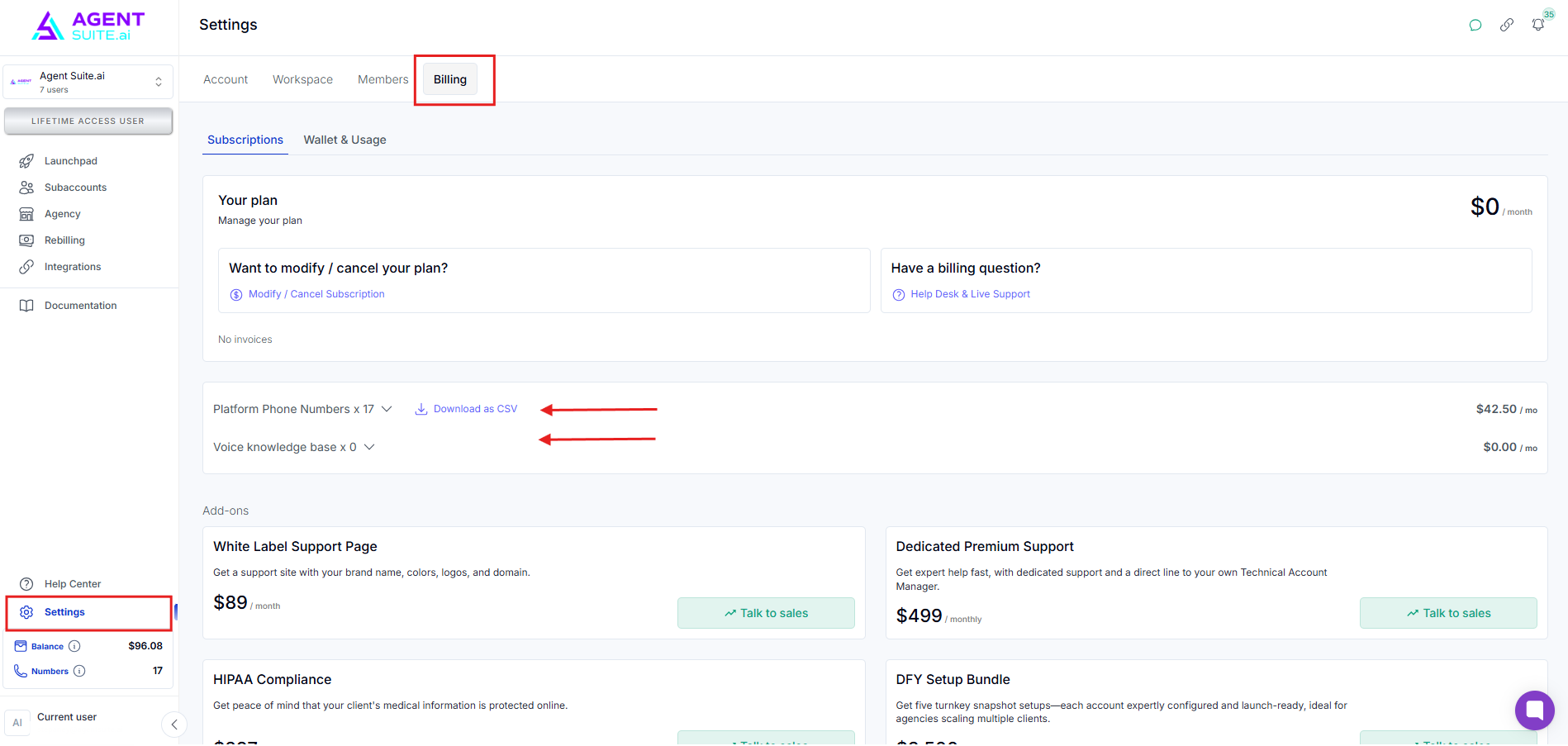Open Integrations in the sidebar
Screen dimensions: 1568x746
[x=73, y=267]
